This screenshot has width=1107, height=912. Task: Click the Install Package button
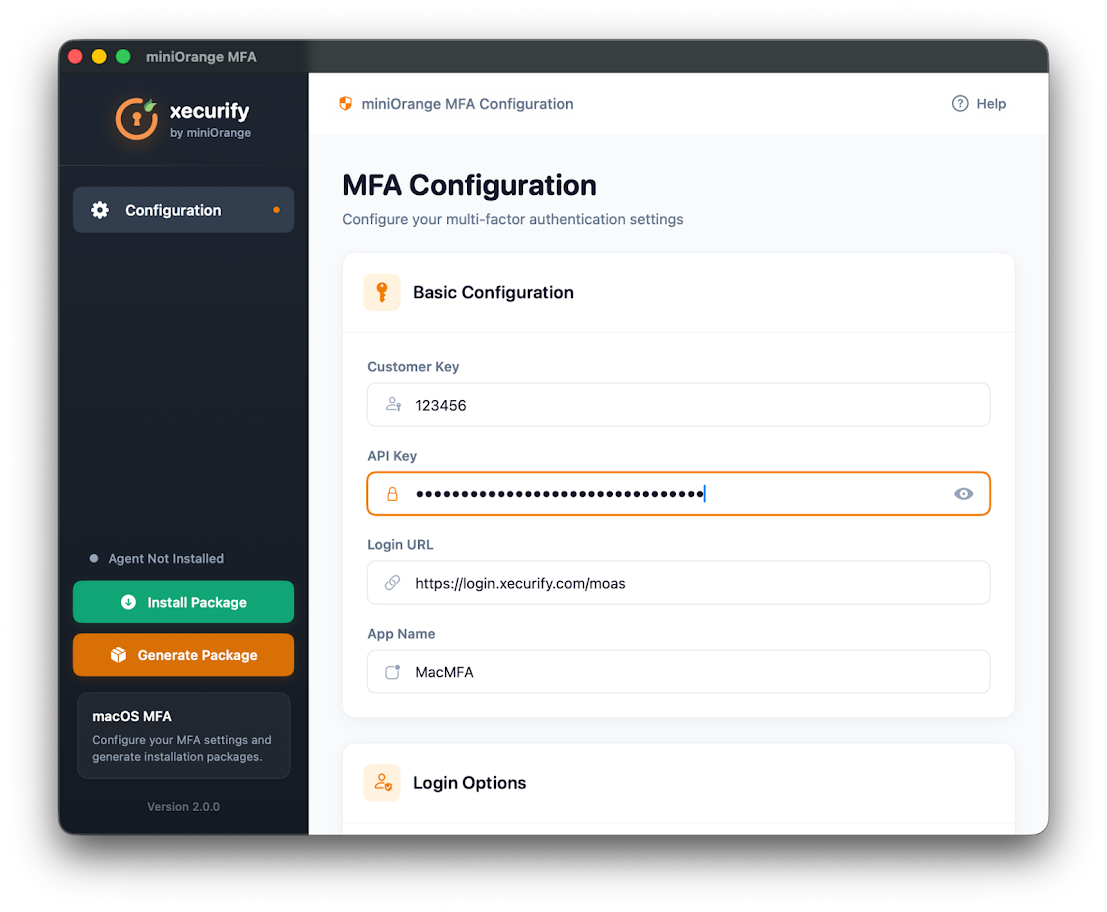tap(184, 602)
